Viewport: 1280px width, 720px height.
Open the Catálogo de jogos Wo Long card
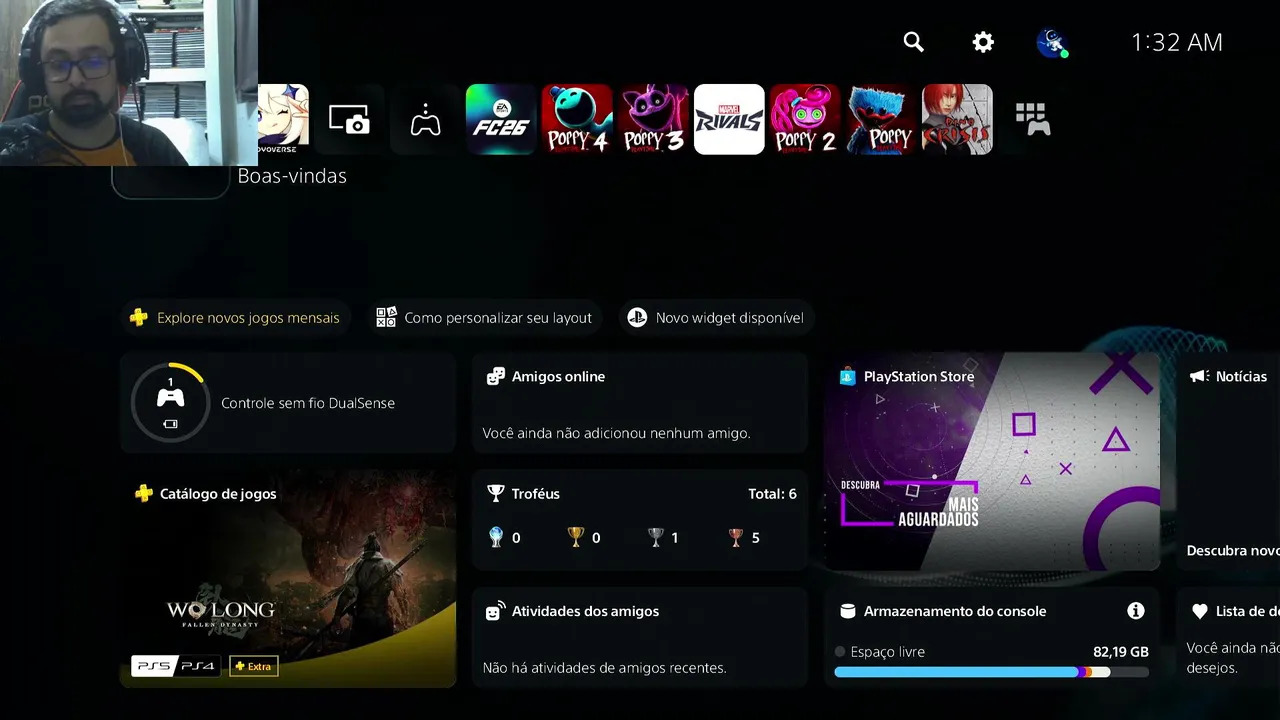(288, 578)
